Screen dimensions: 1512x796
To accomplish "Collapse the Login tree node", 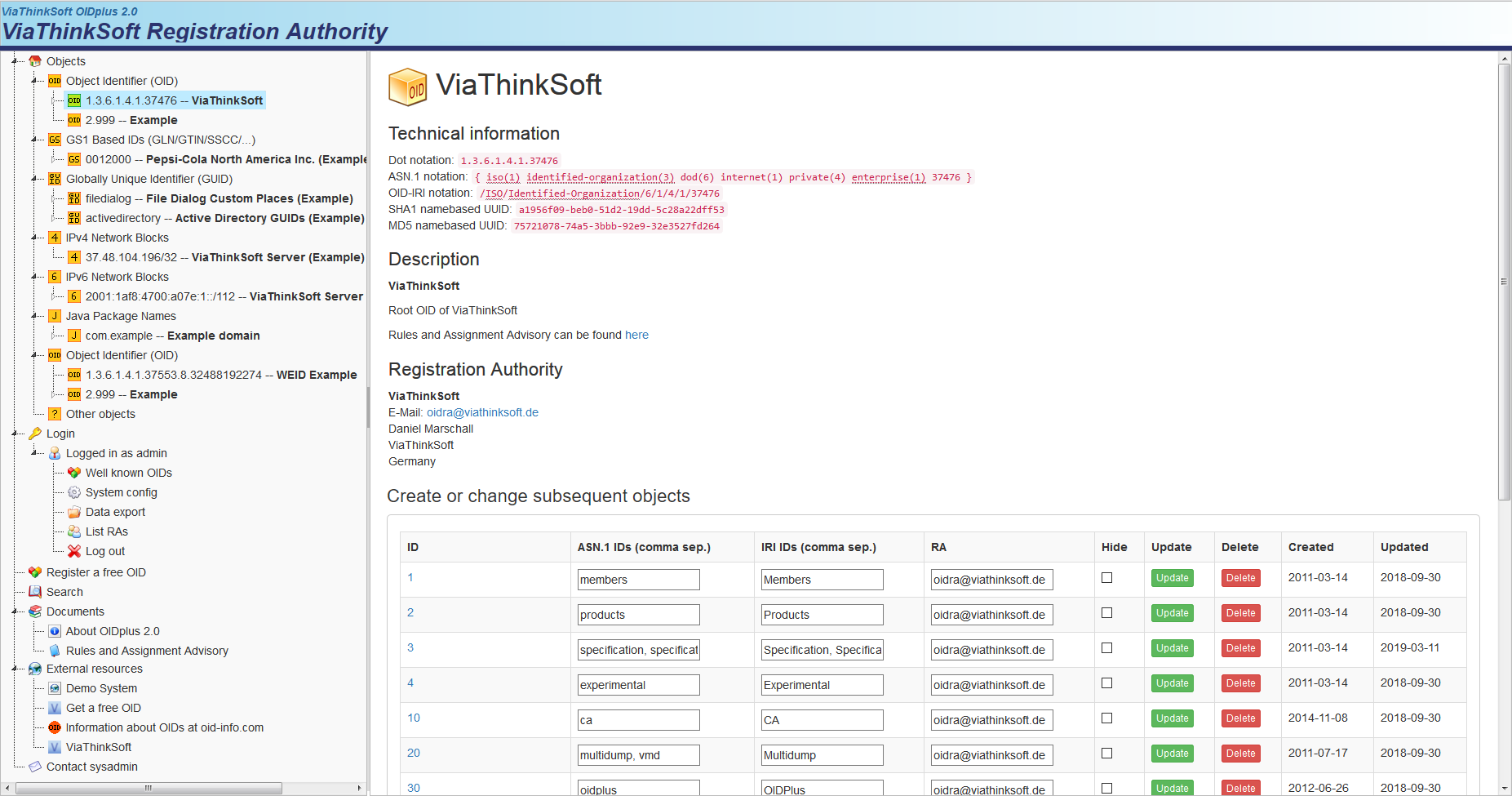I will 16,434.
